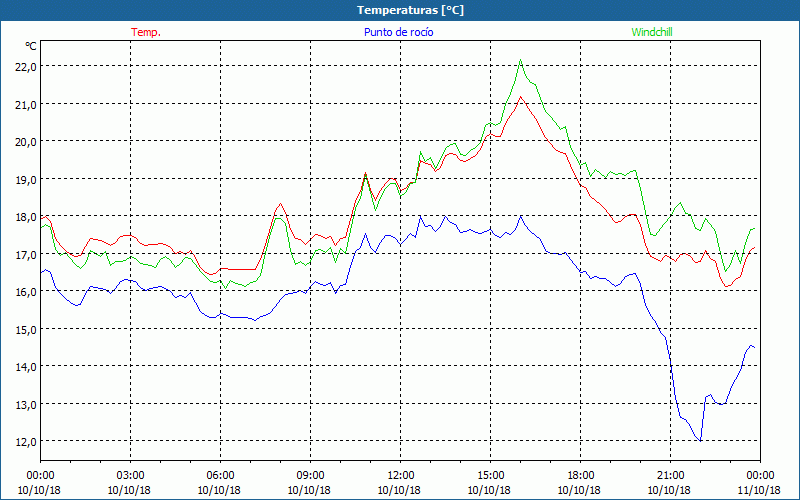Click the 09:00 time axis label
Screen dimensions: 800x500
[x=310, y=476]
